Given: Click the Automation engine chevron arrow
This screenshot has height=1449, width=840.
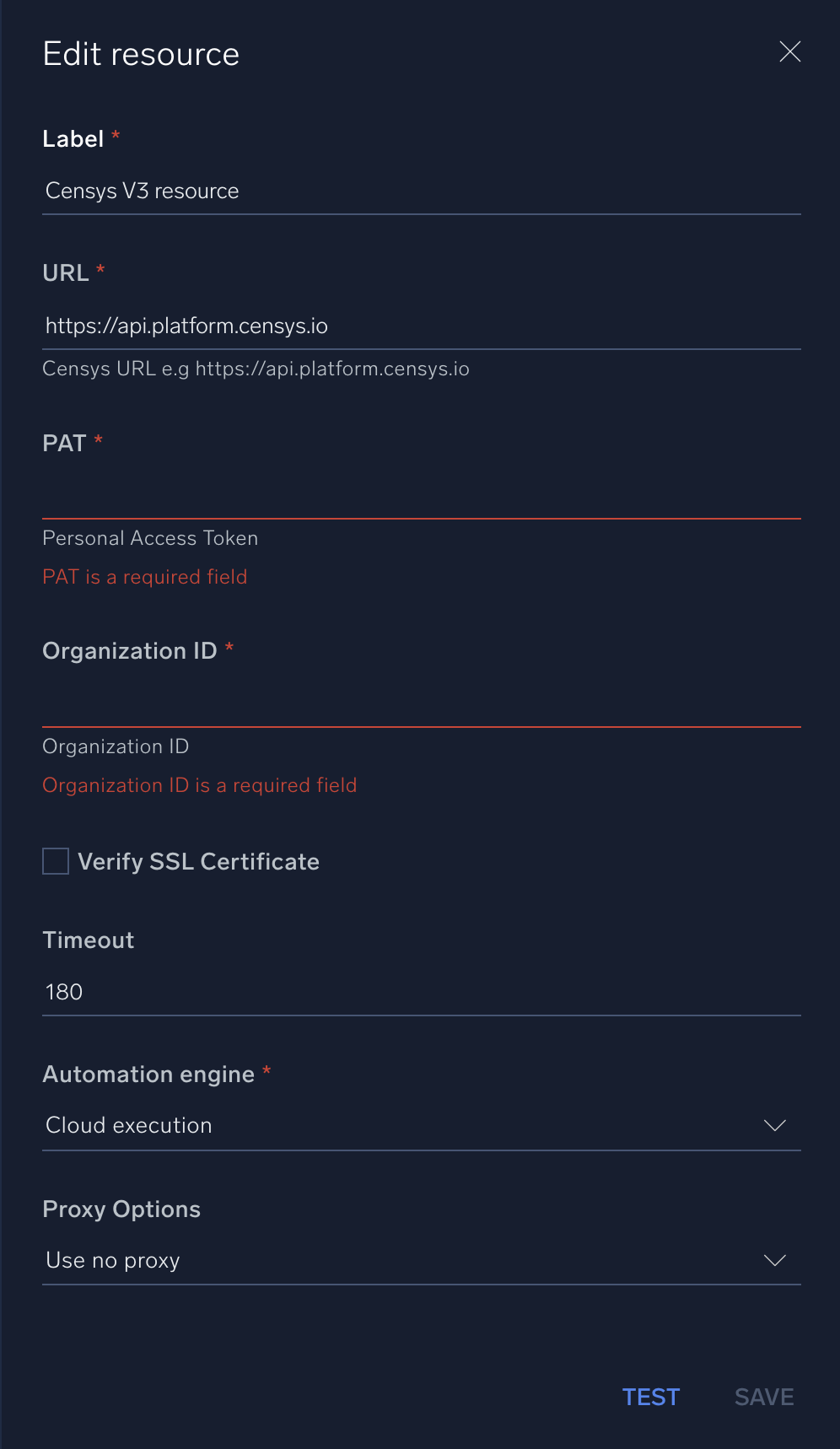Looking at the screenshot, I should (774, 1126).
